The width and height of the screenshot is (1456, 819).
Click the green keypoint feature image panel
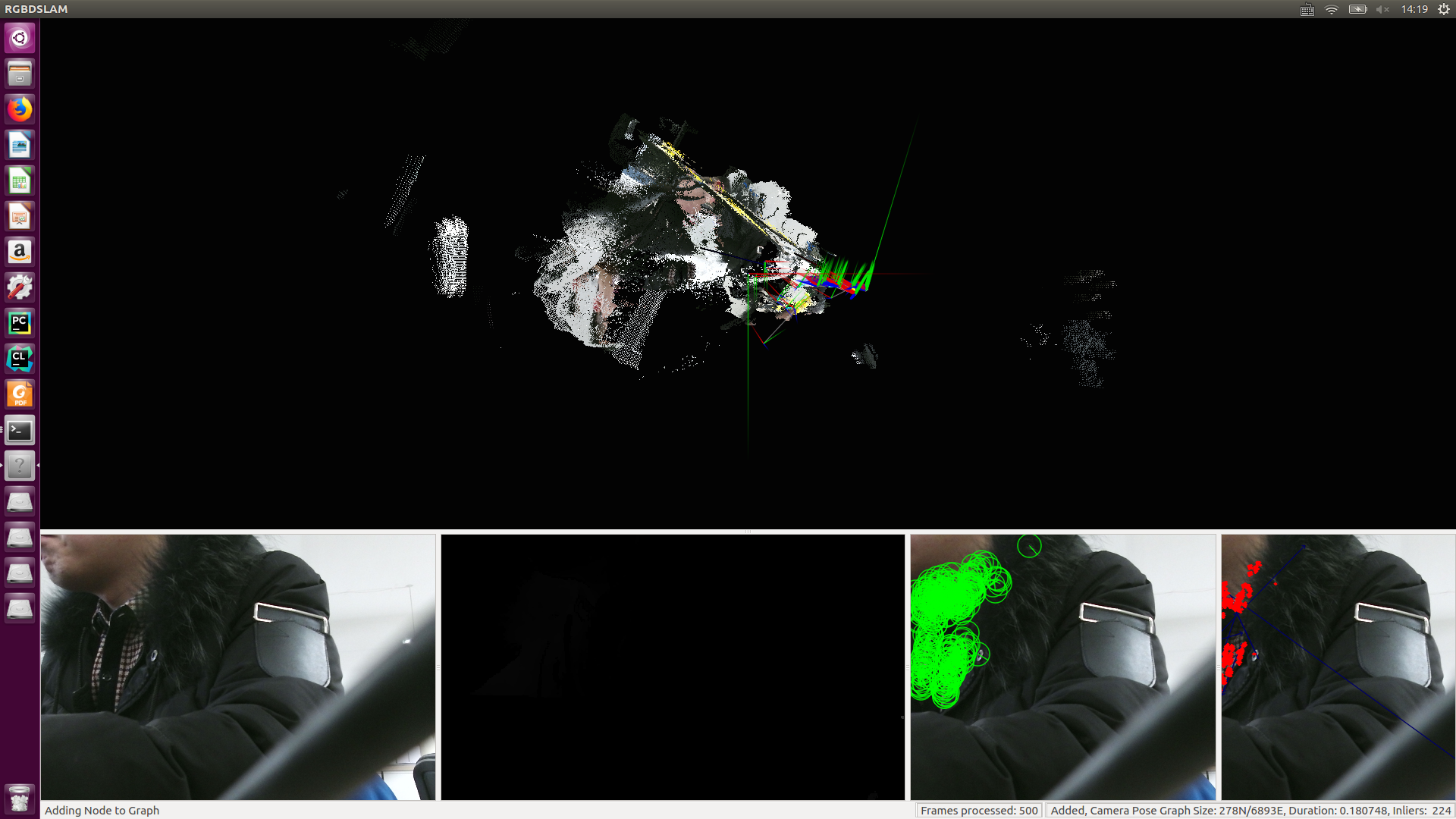[x=1062, y=667]
